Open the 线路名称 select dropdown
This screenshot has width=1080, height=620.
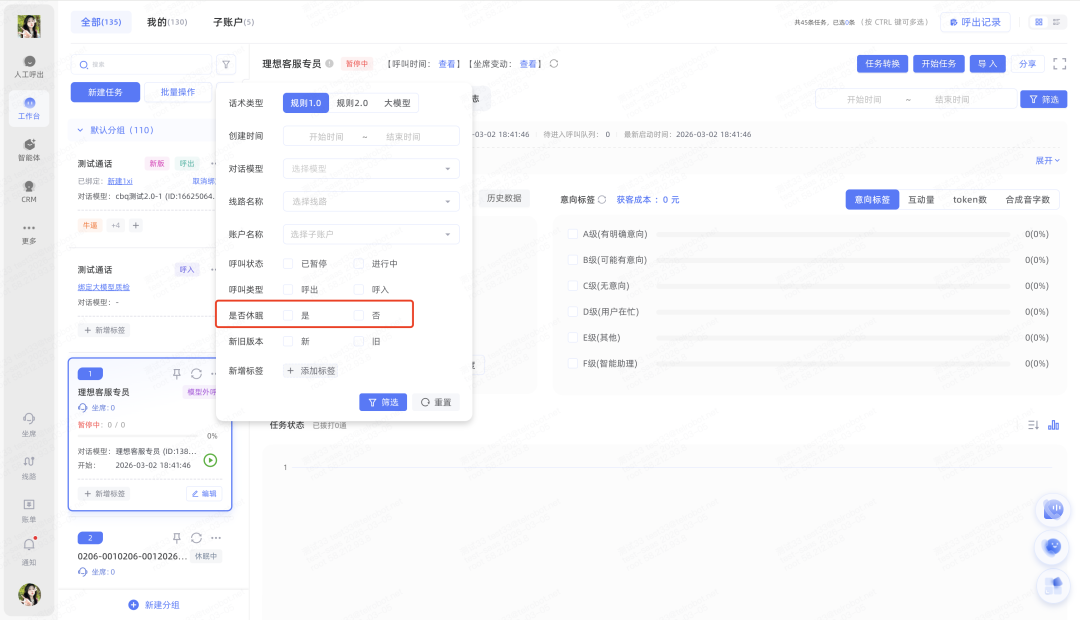coord(371,202)
